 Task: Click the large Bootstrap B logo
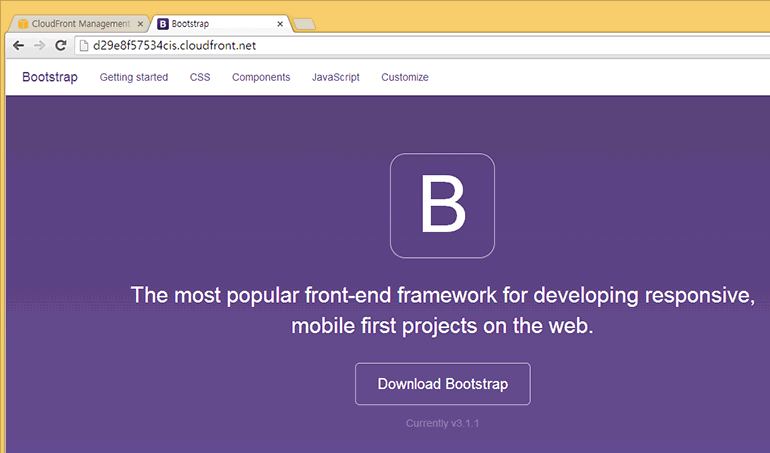pyautogui.click(x=442, y=205)
